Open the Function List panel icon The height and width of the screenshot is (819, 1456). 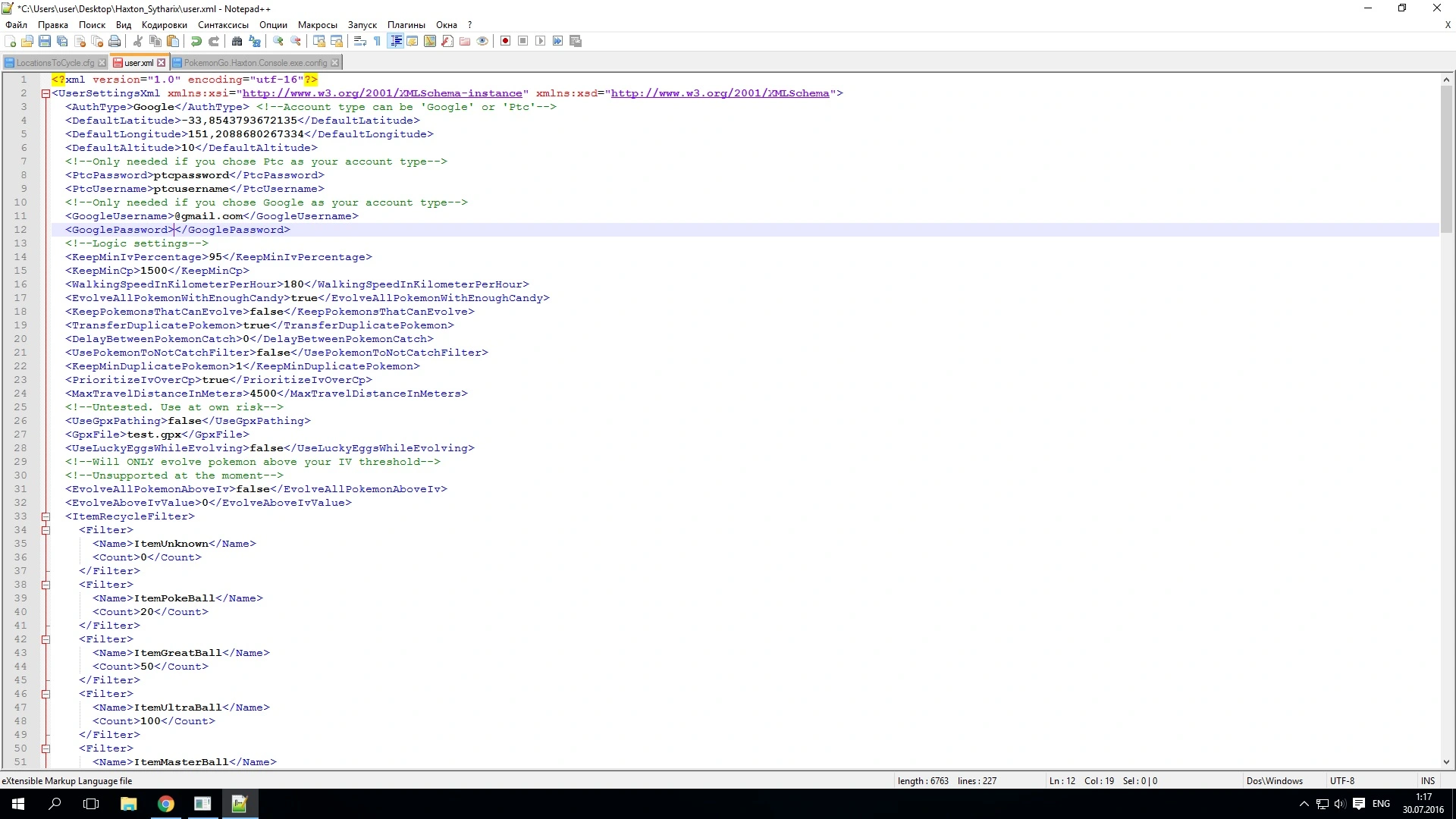click(447, 41)
